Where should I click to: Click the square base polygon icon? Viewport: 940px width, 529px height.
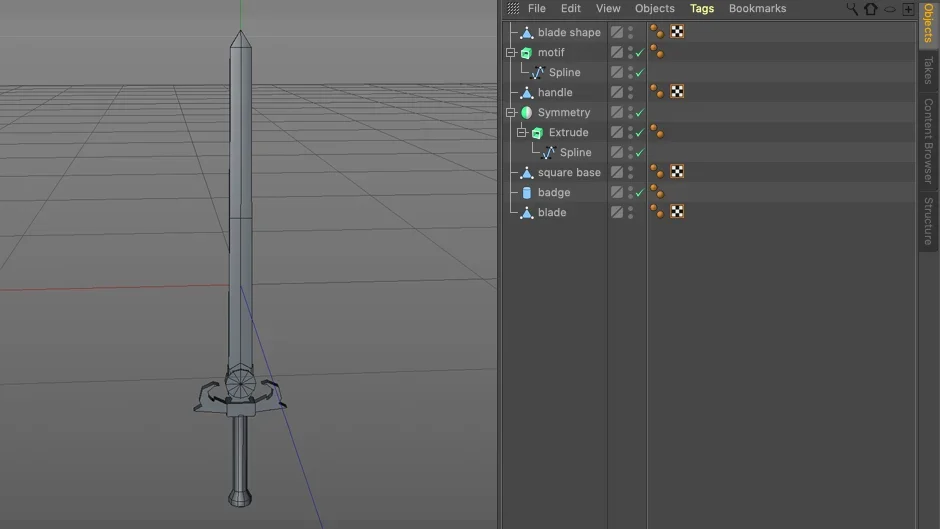point(526,173)
